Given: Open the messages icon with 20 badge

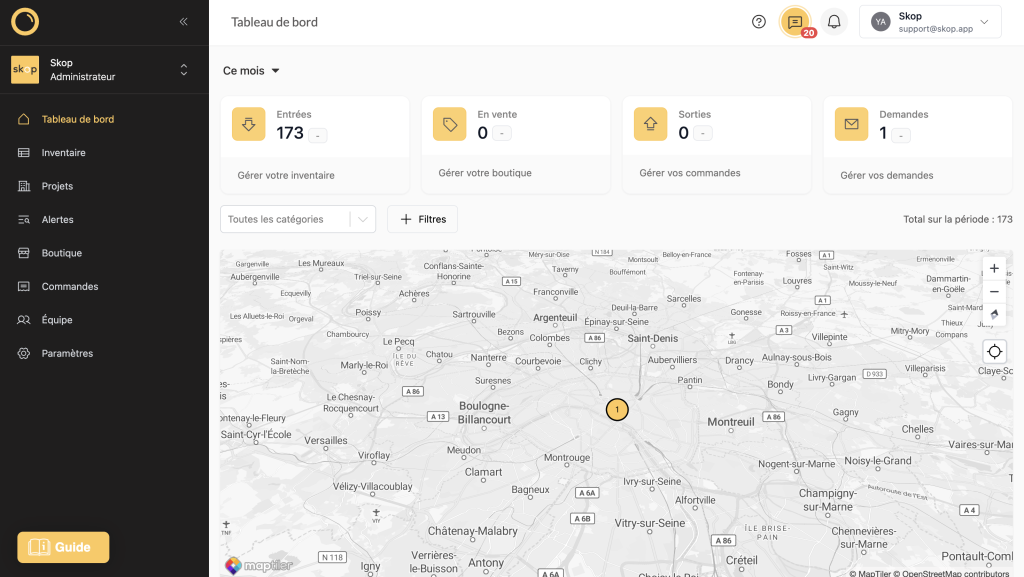Looking at the screenshot, I should 795,22.
